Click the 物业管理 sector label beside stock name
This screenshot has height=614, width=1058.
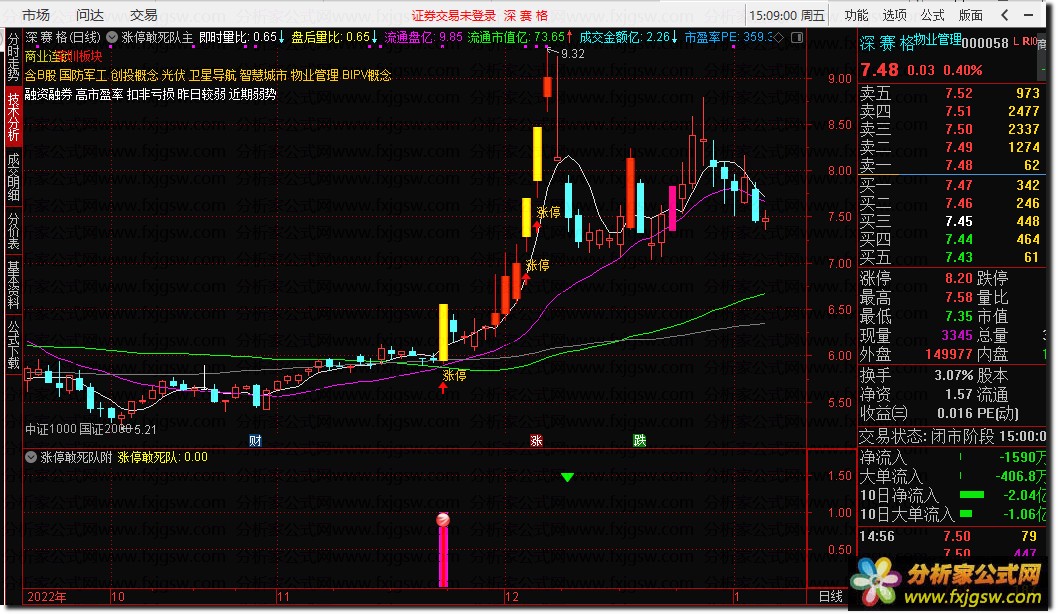point(937,39)
